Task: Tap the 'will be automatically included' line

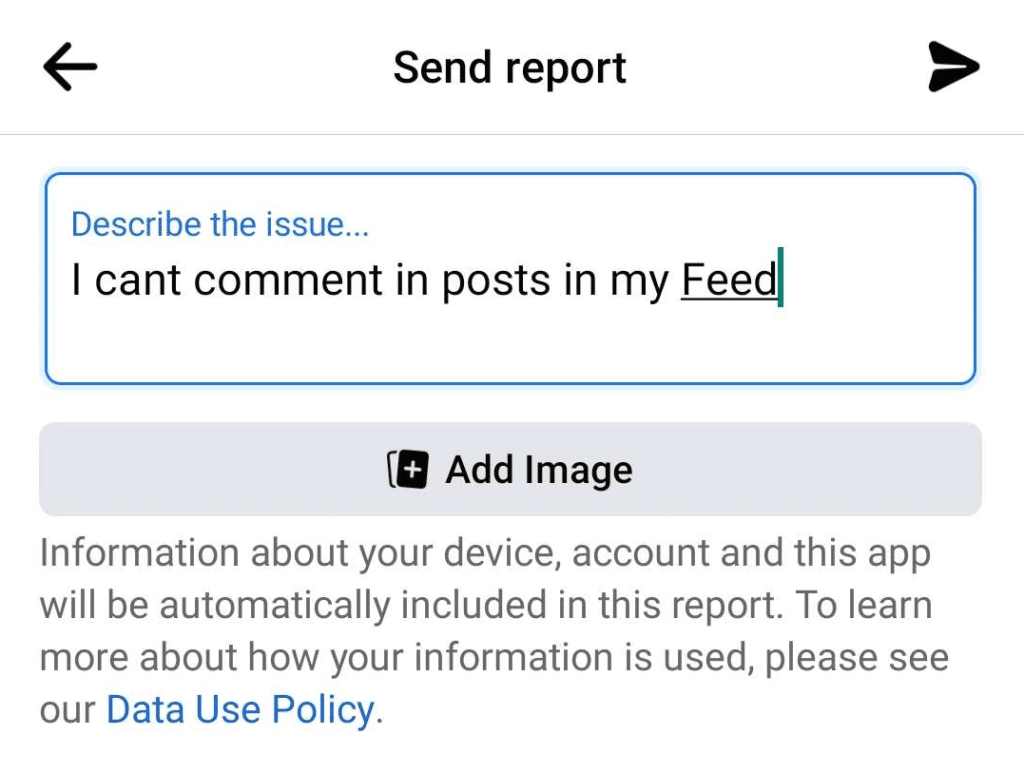Action: pyautogui.click(x=486, y=606)
